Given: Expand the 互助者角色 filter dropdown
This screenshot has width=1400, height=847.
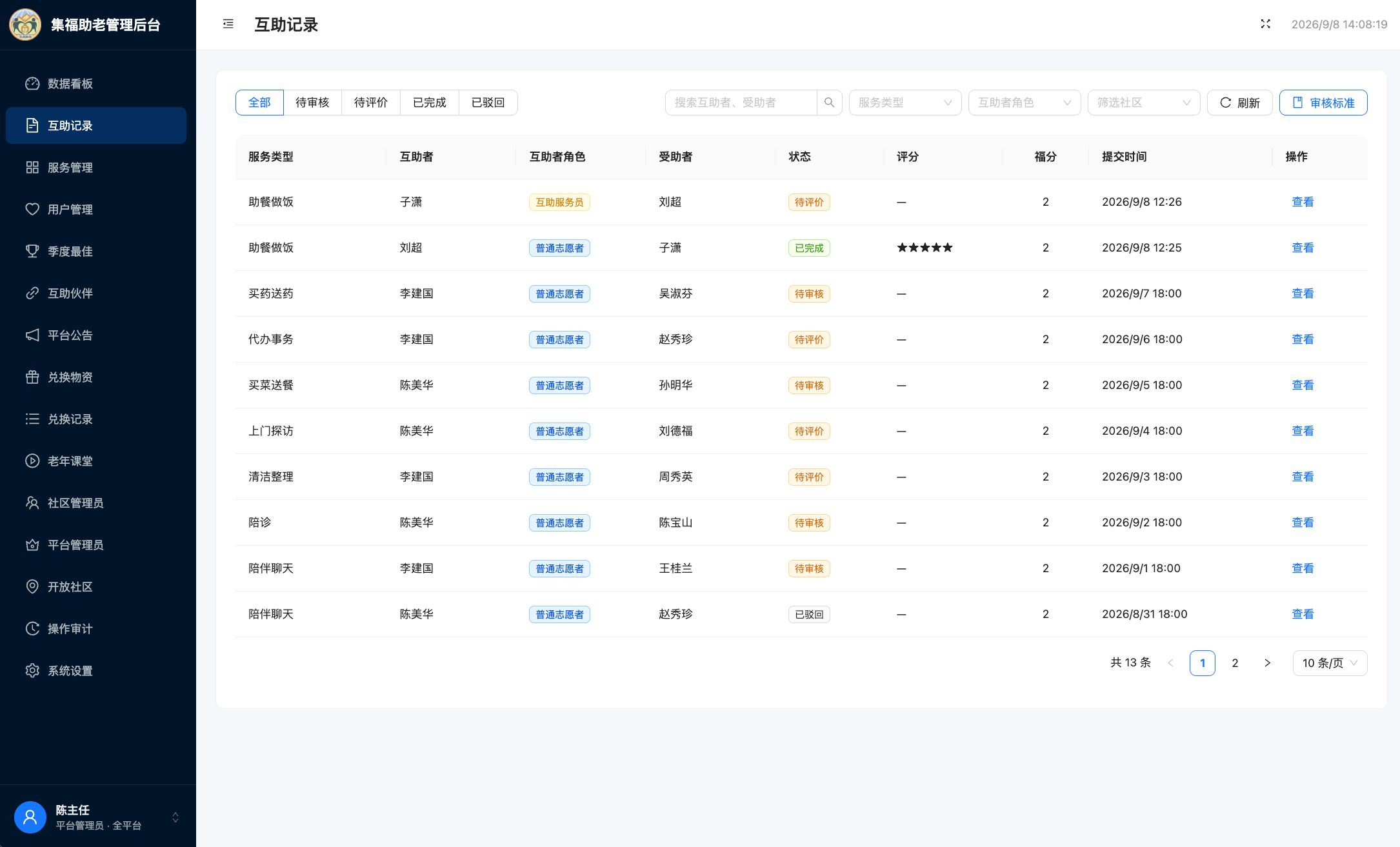Looking at the screenshot, I should pos(1025,103).
